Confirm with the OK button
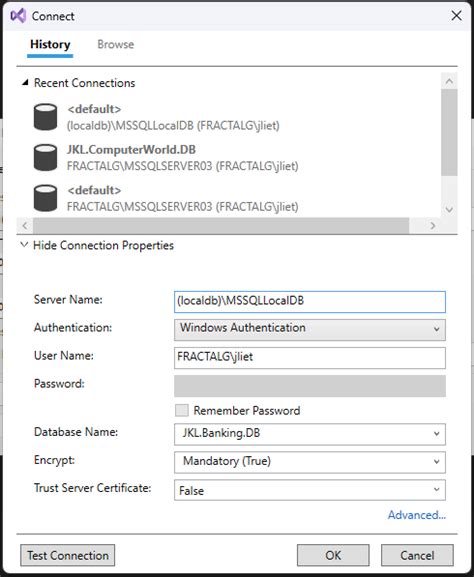Viewport: 474px width, 577px height. coord(333,555)
